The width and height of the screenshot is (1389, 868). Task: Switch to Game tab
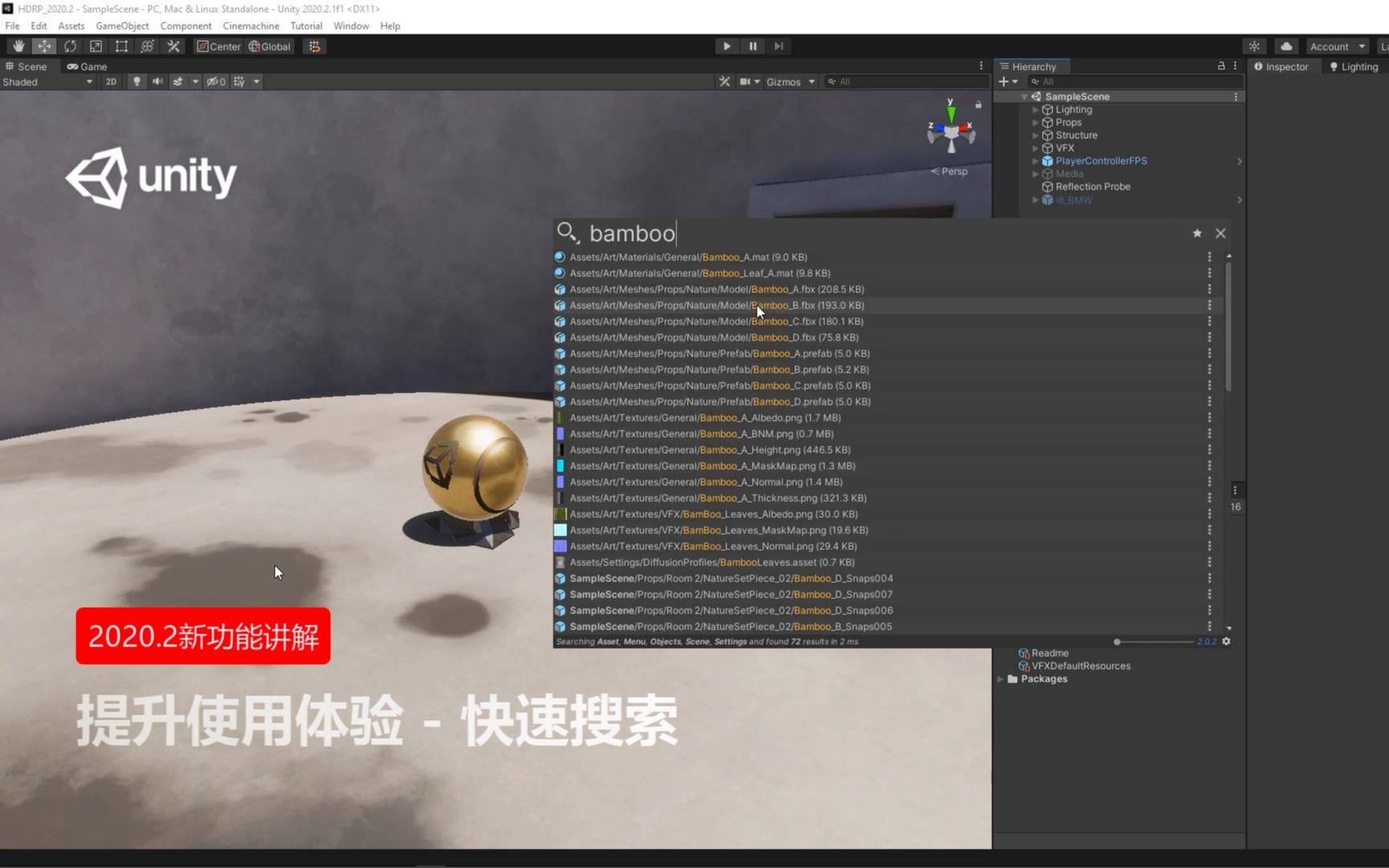click(87, 67)
